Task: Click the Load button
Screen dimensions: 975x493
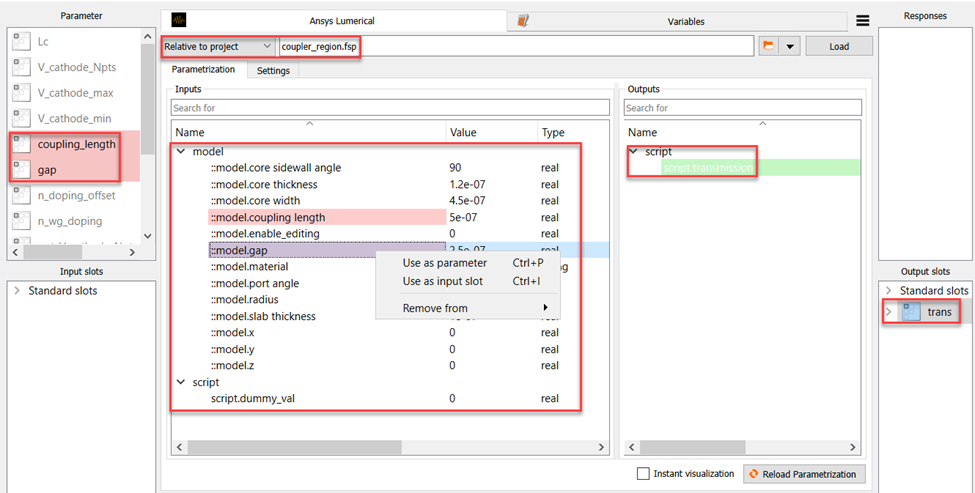Action: point(839,46)
